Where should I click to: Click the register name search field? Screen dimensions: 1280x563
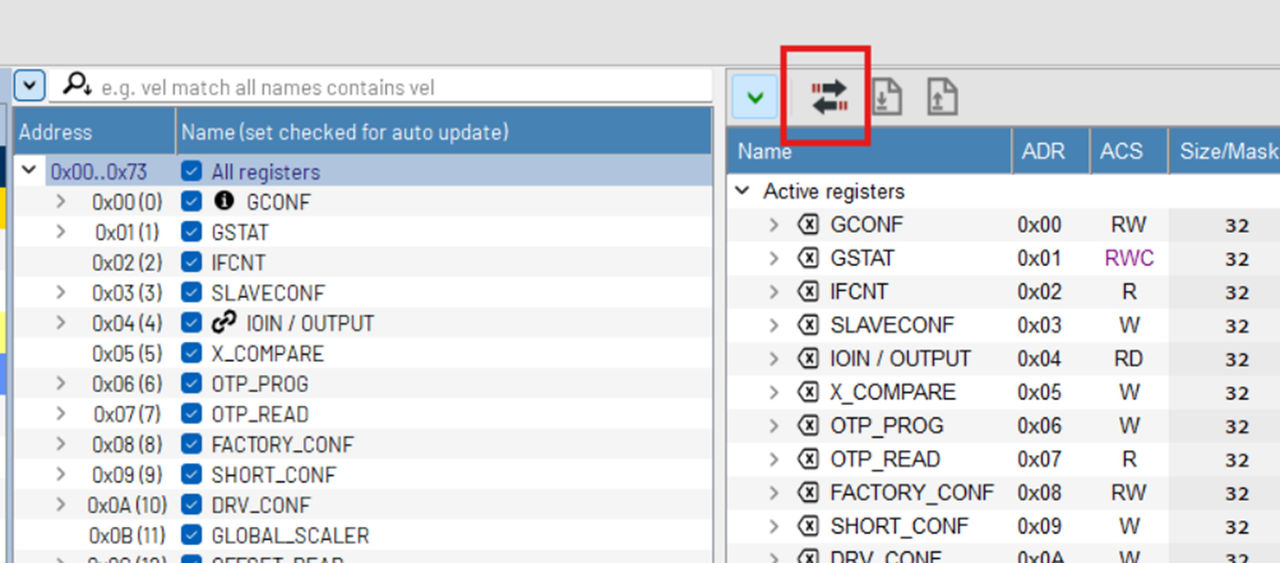pos(400,88)
